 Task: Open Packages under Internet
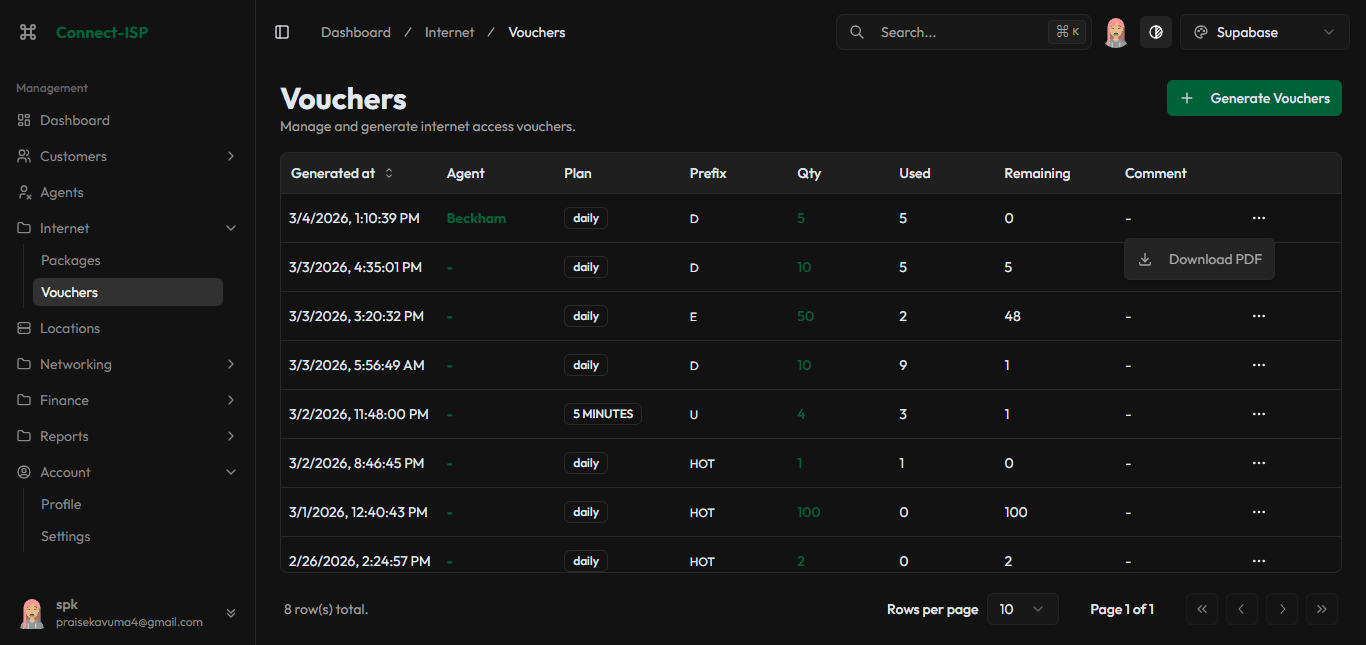tap(71, 260)
